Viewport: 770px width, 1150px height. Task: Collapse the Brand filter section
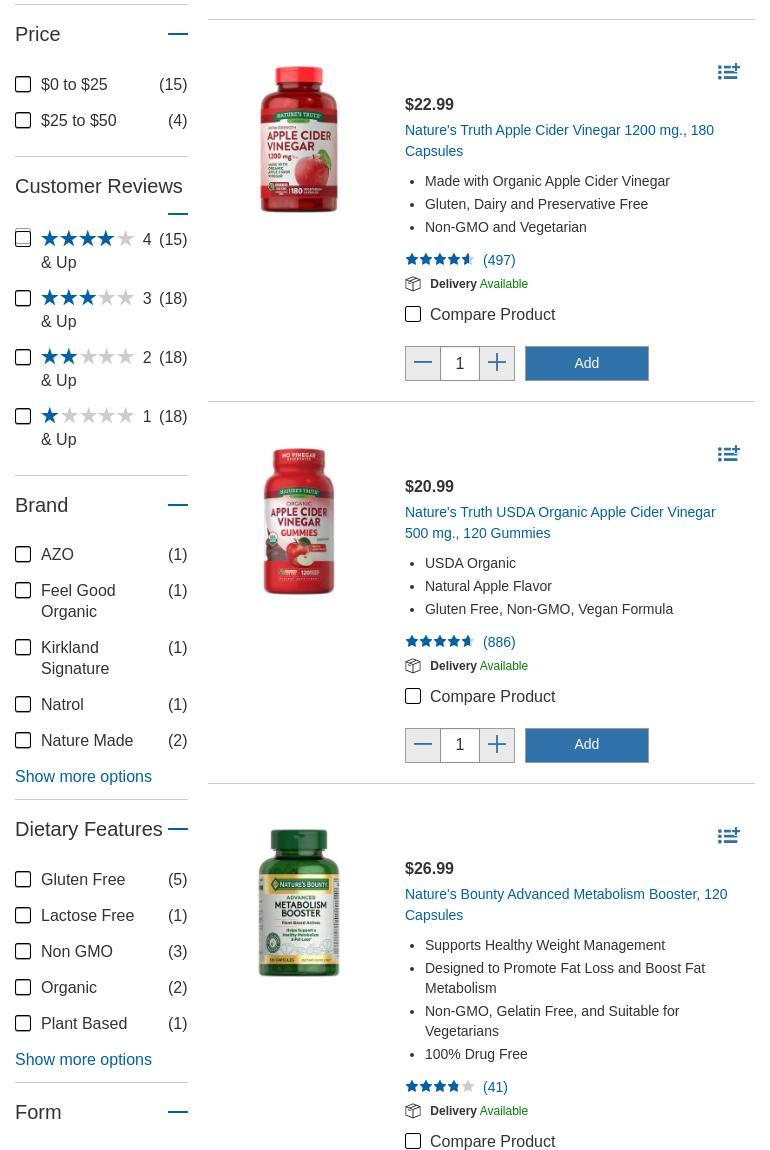178,505
